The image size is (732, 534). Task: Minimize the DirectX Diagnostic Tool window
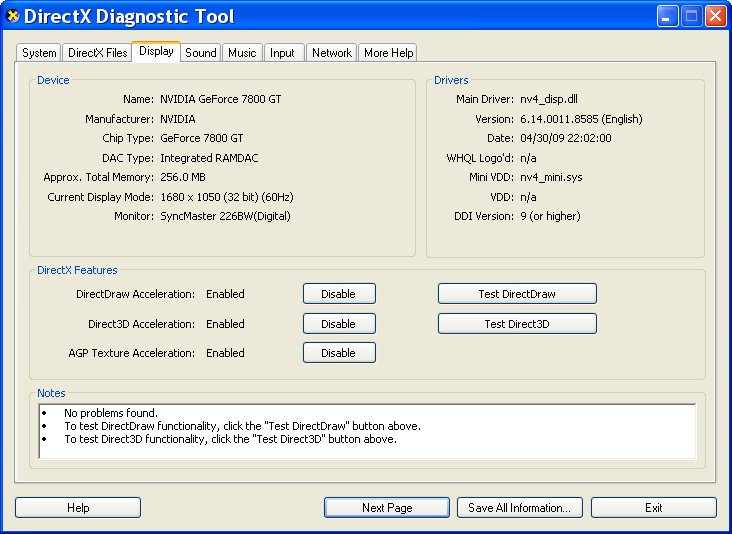(668, 16)
